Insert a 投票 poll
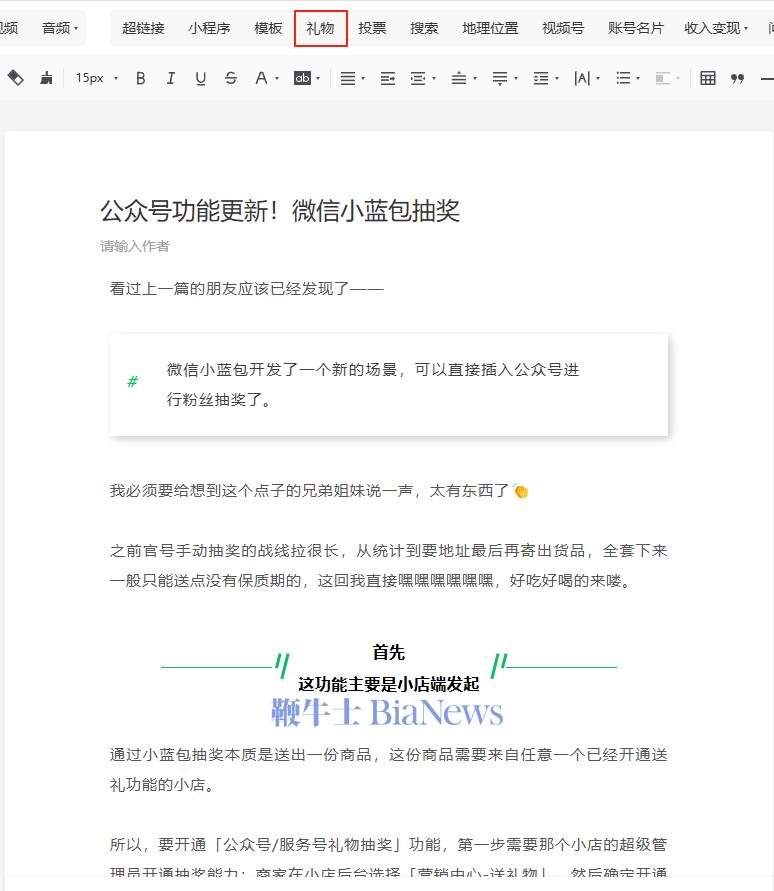Screen dimensions: 774x891 pyautogui.click(x=372, y=28)
